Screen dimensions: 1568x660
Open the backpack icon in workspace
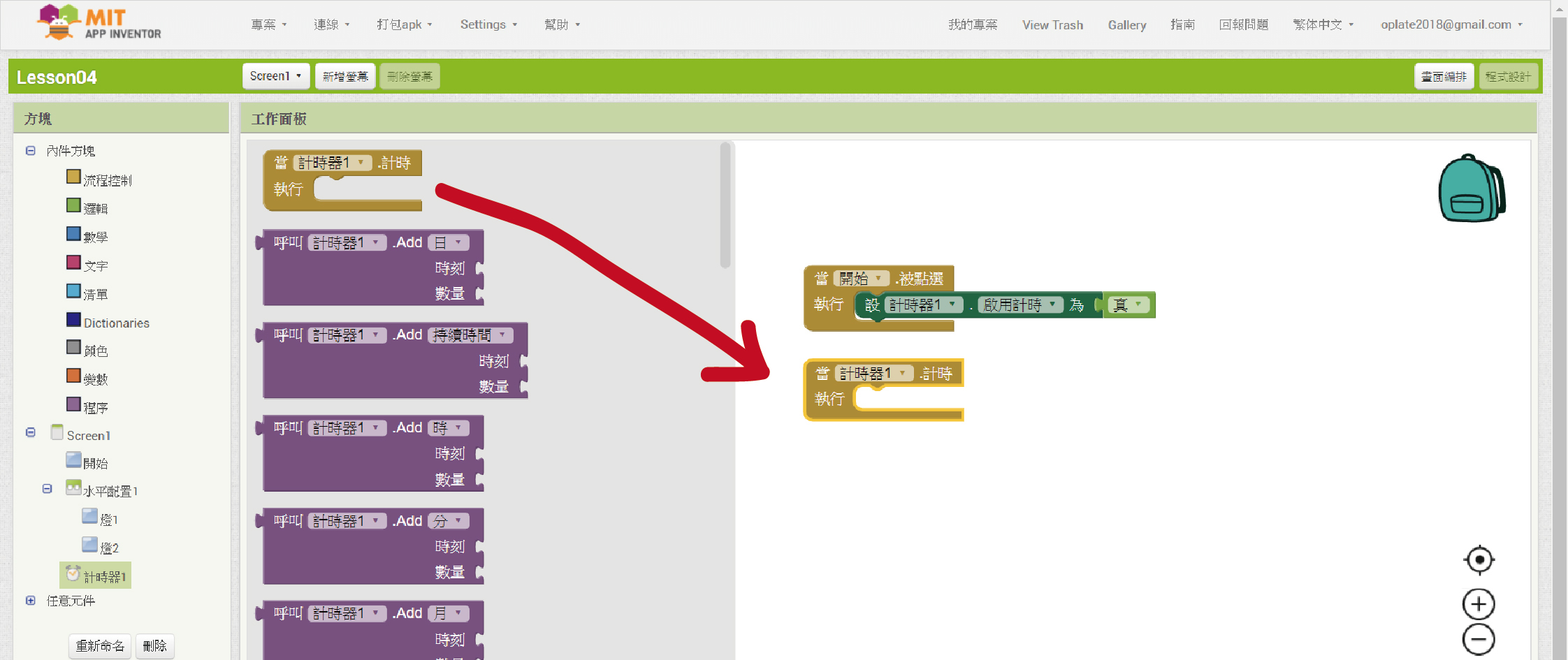tap(1472, 188)
